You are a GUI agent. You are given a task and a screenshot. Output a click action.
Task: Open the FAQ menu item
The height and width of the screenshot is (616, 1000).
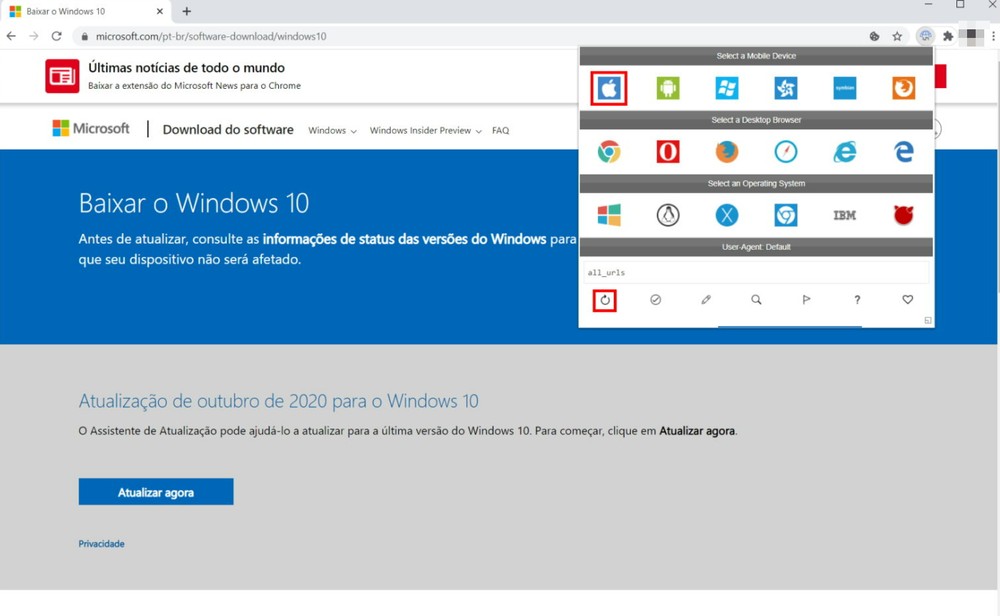pos(500,130)
